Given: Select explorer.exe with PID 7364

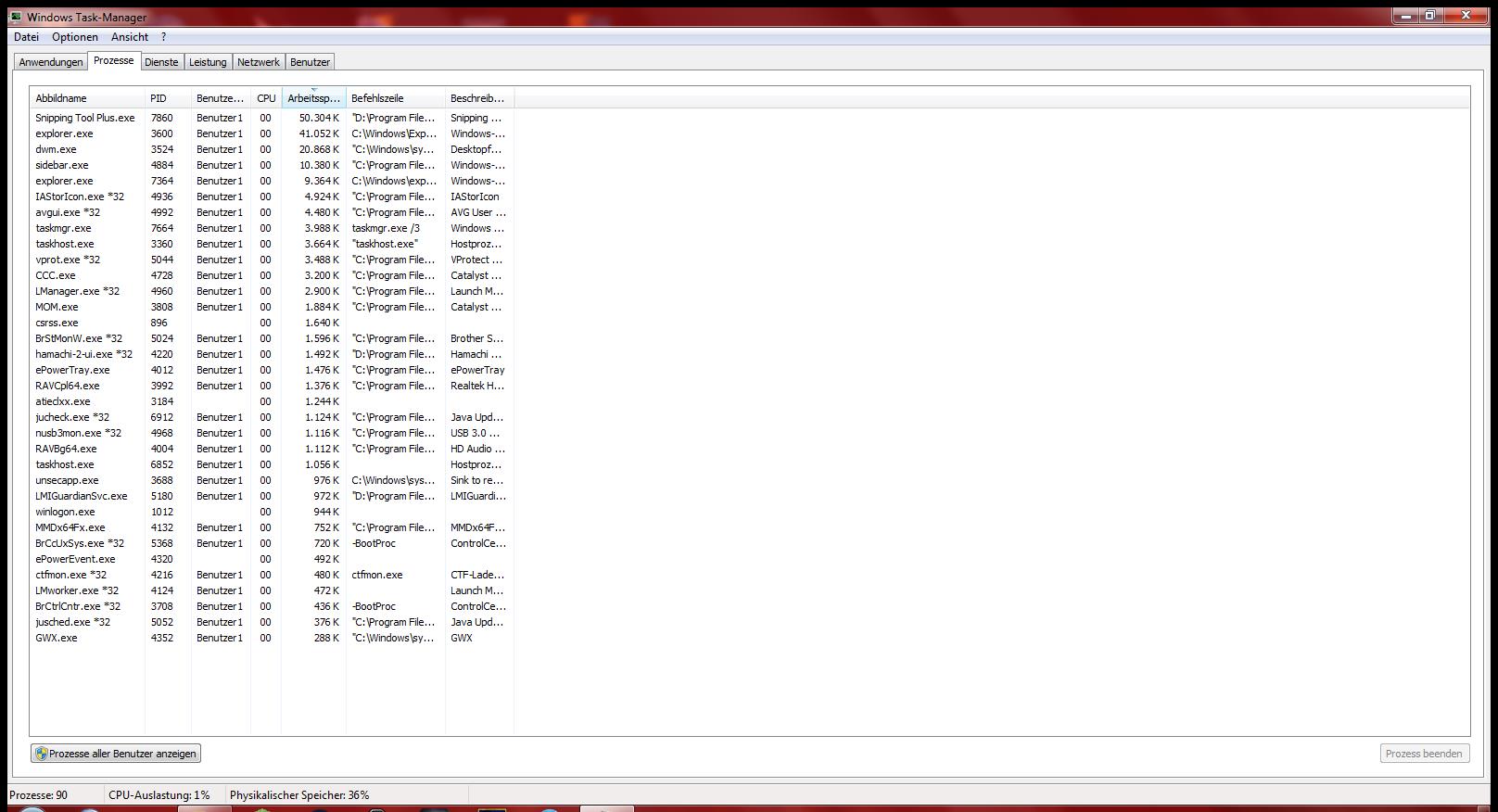Looking at the screenshot, I should pos(272,181).
